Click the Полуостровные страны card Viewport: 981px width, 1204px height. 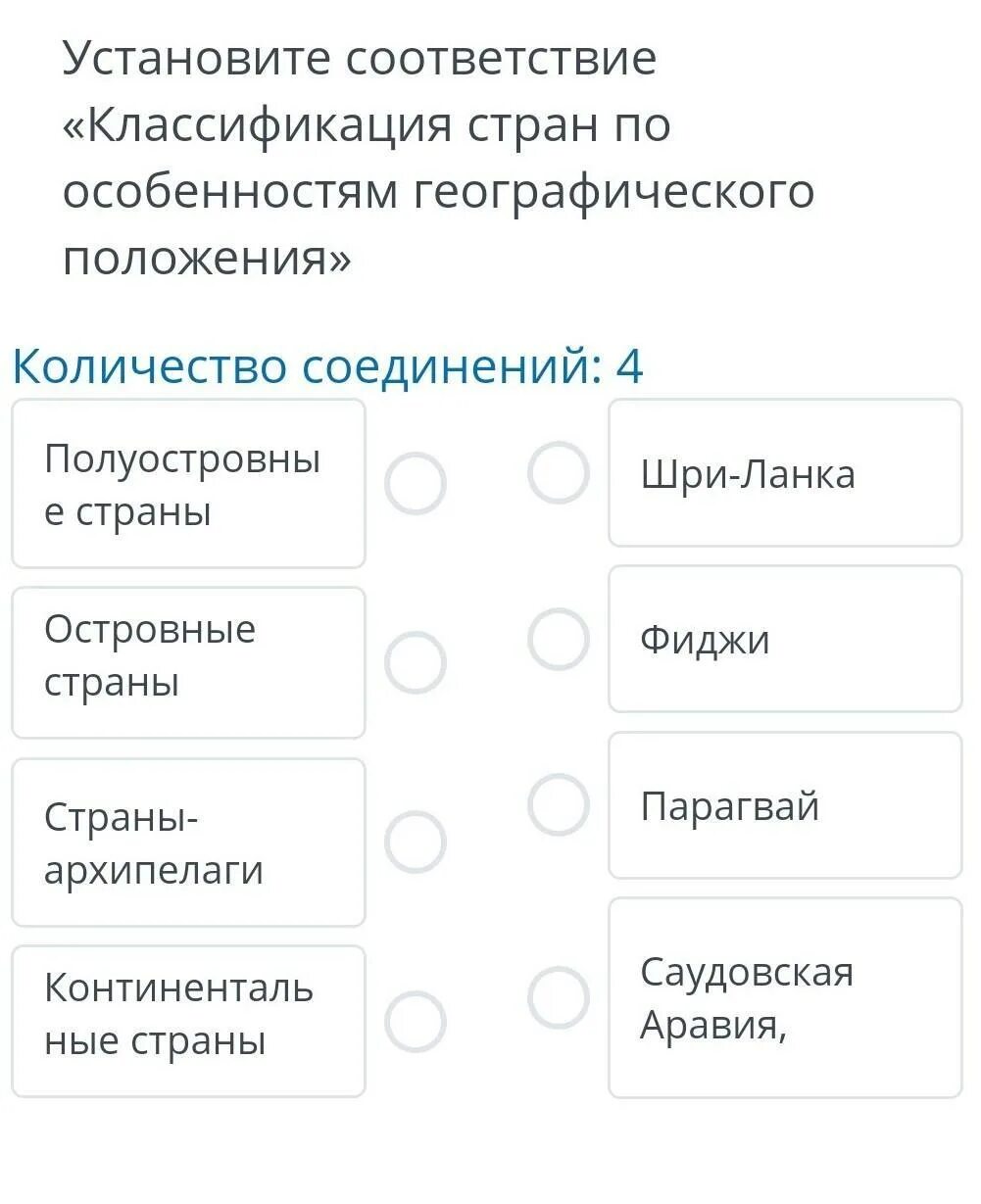(x=188, y=484)
